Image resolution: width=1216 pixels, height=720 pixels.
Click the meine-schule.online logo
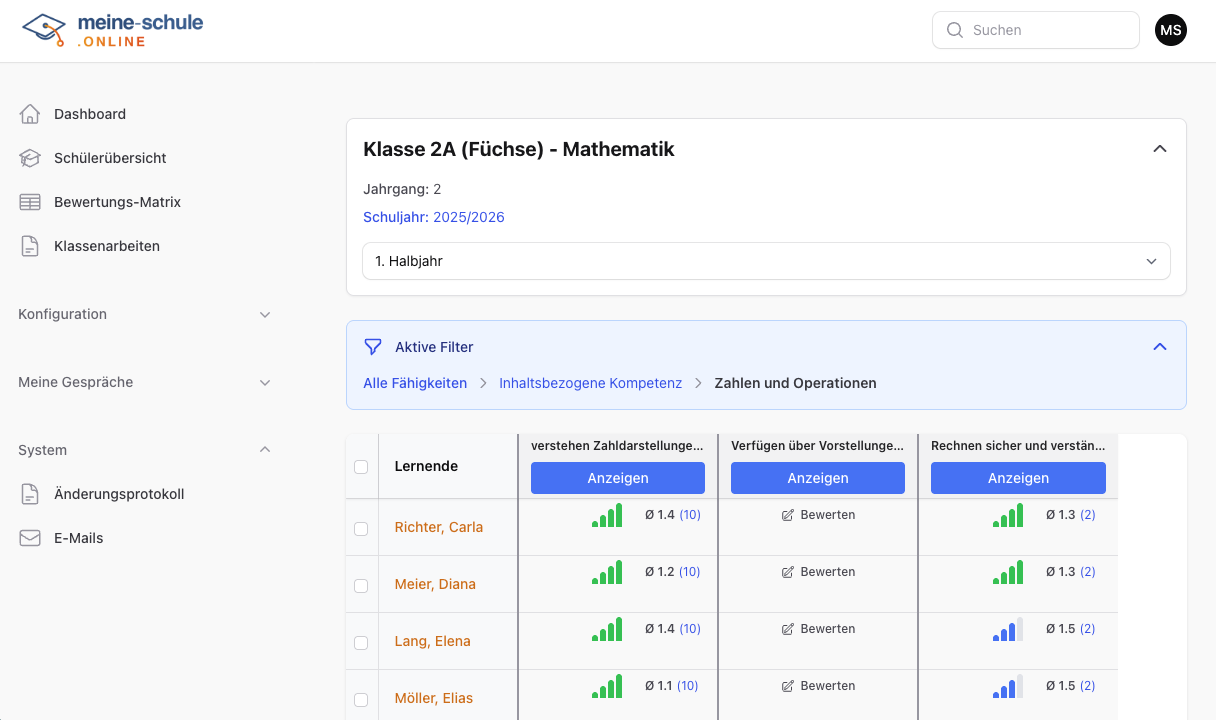(110, 29)
